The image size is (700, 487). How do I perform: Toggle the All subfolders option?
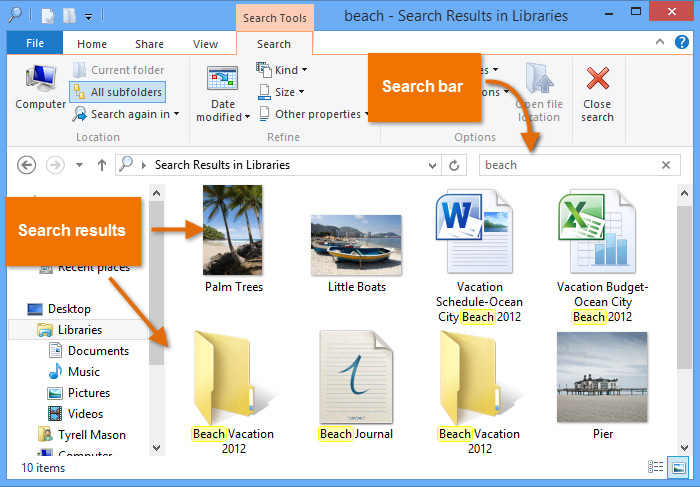click(117, 92)
